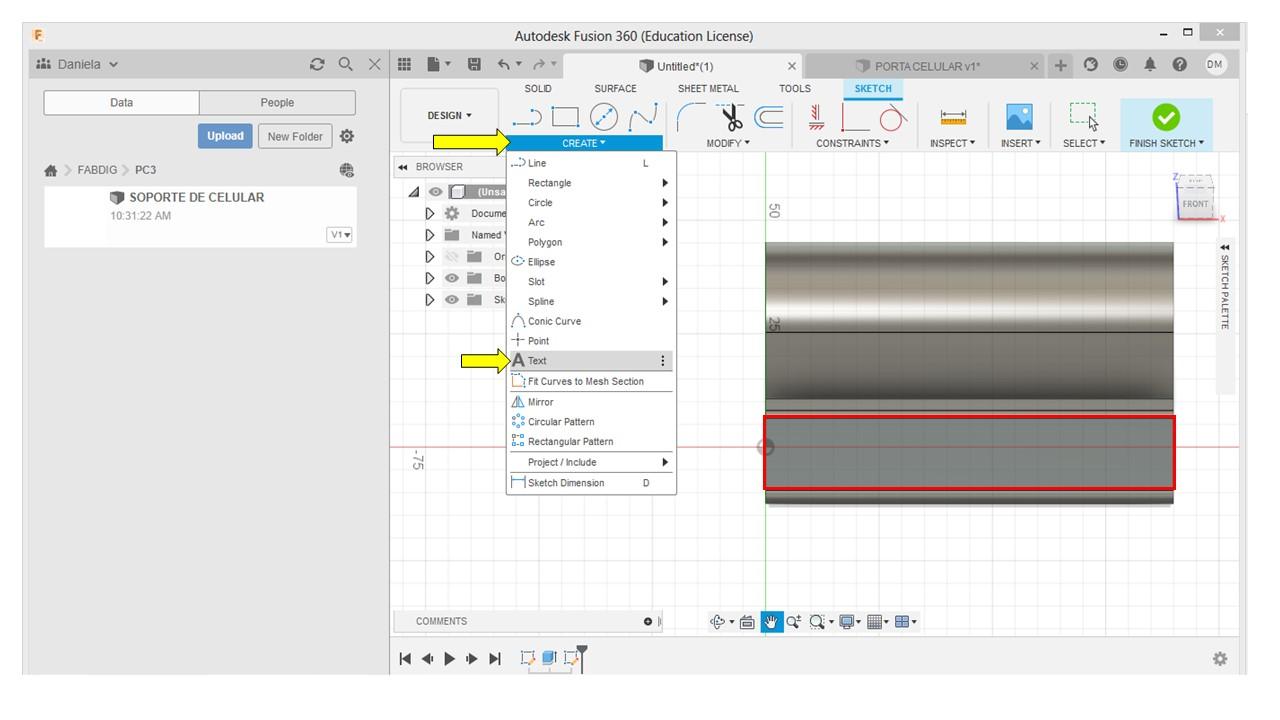
Task: Add a new design tab
Action: pos(1061,66)
